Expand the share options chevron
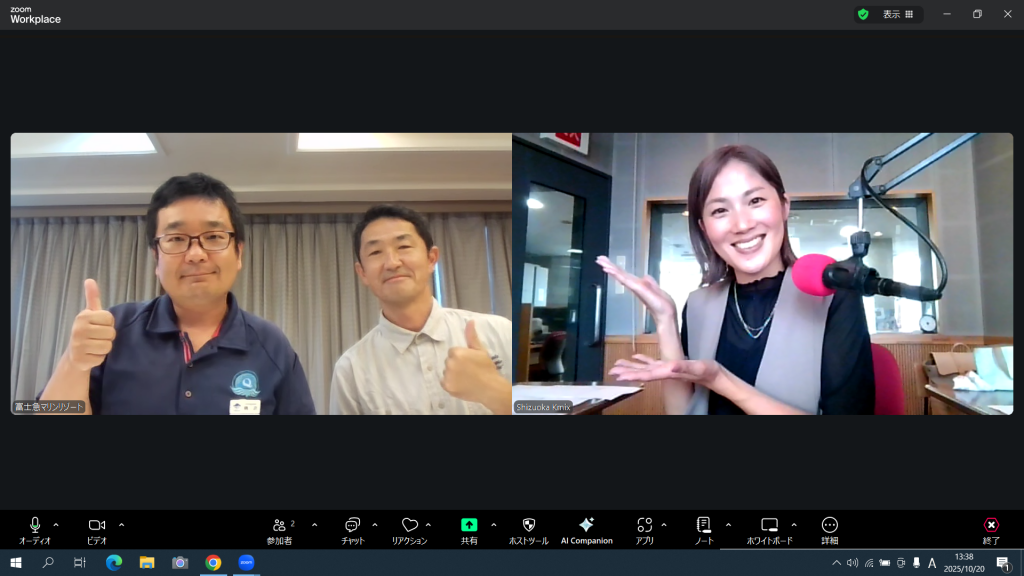The image size is (1024, 576). (494, 524)
